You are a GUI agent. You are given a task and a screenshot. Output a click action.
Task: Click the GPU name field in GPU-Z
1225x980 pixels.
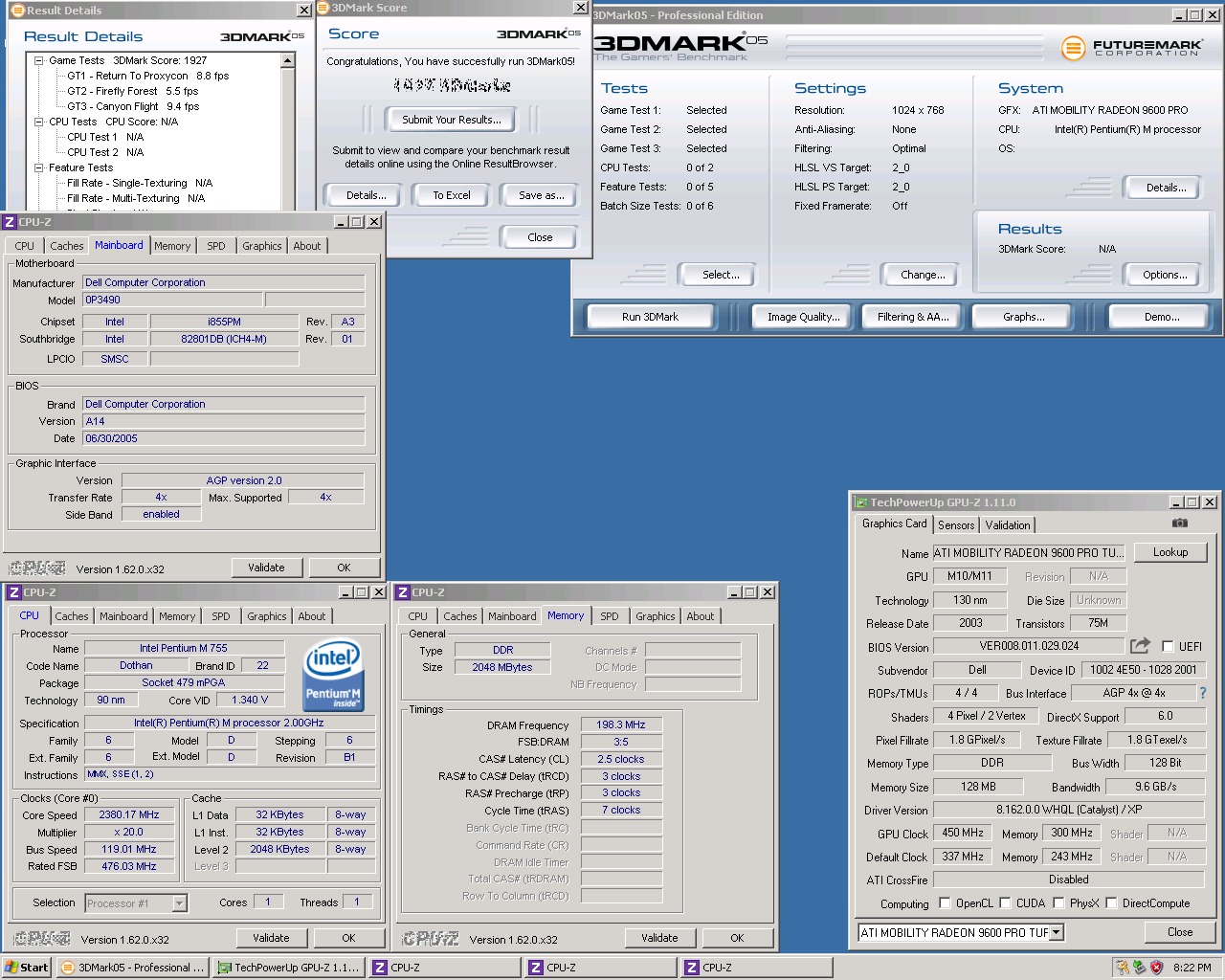coord(1029,553)
